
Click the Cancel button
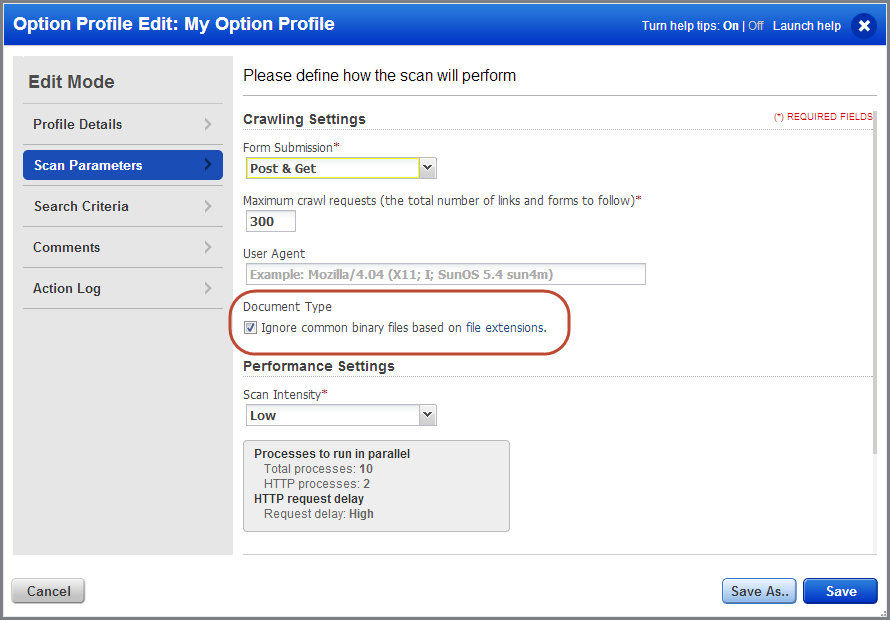coord(48,591)
